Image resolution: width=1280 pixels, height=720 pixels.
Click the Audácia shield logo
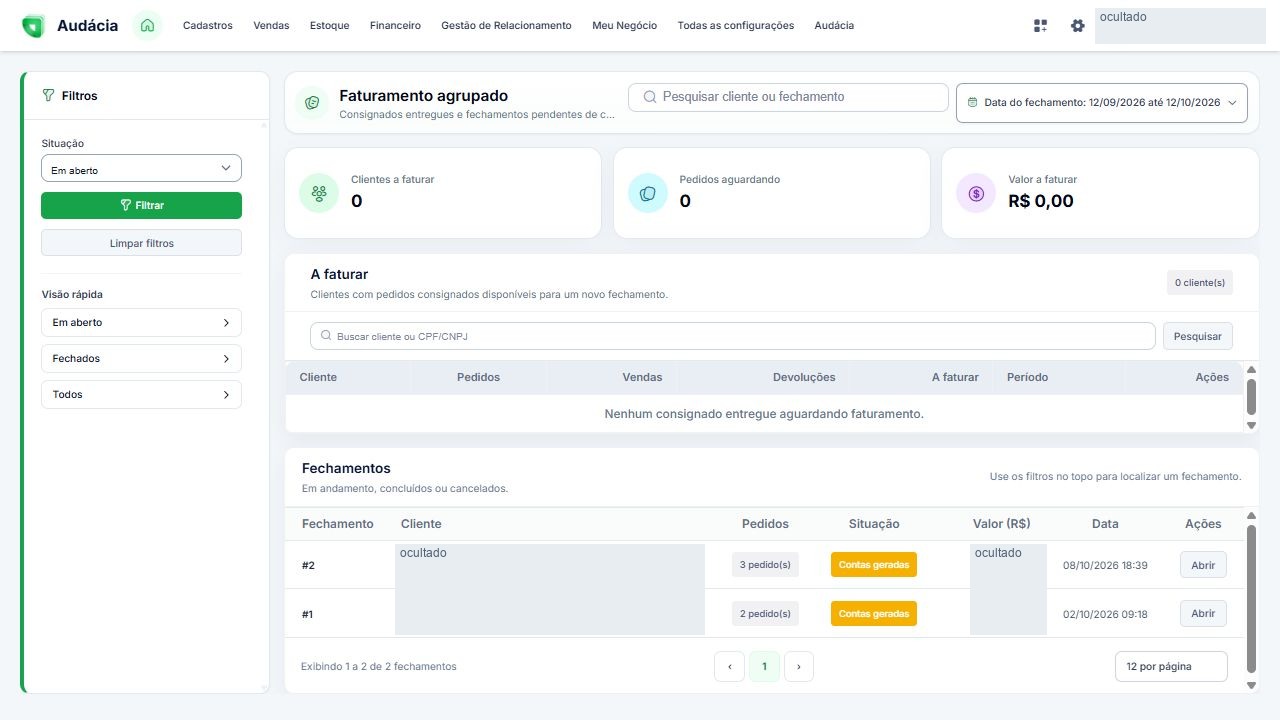pos(33,26)
